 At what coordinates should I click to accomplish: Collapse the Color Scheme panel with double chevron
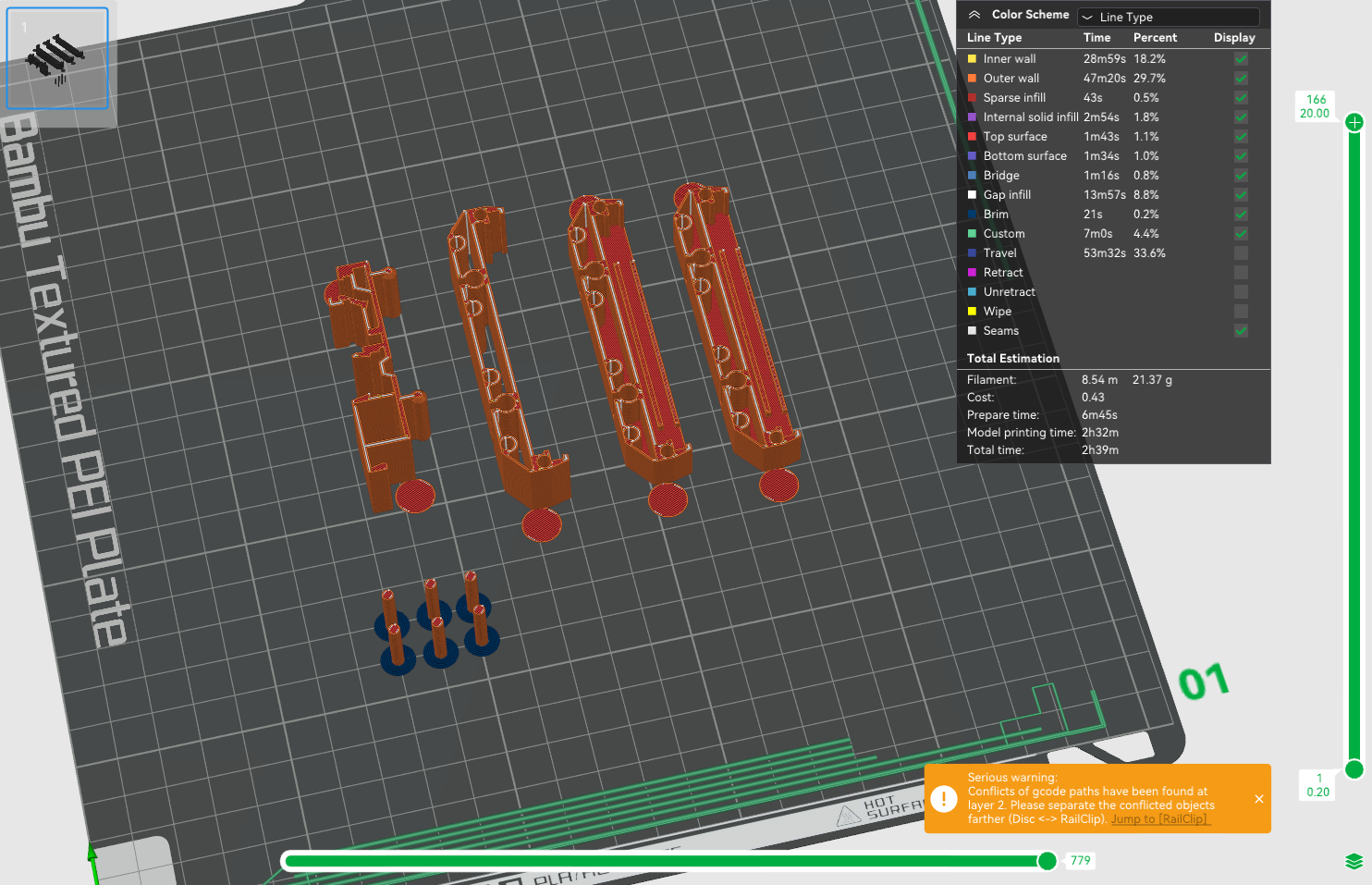pos(974,15)
